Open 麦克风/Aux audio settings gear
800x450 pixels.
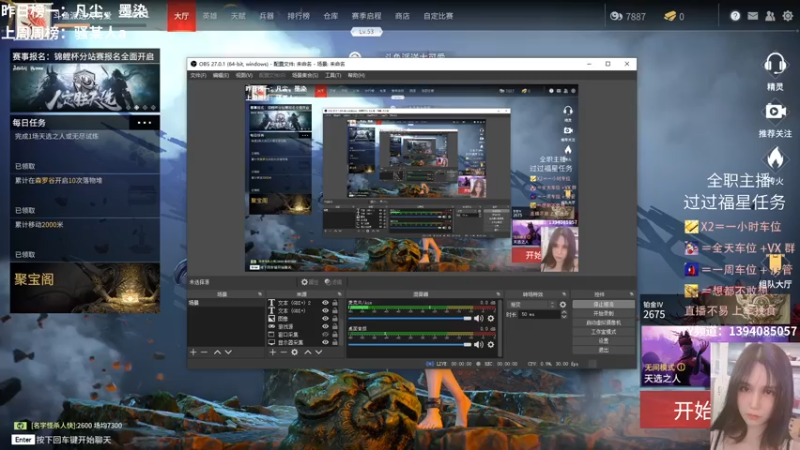(x=491, y=318)
